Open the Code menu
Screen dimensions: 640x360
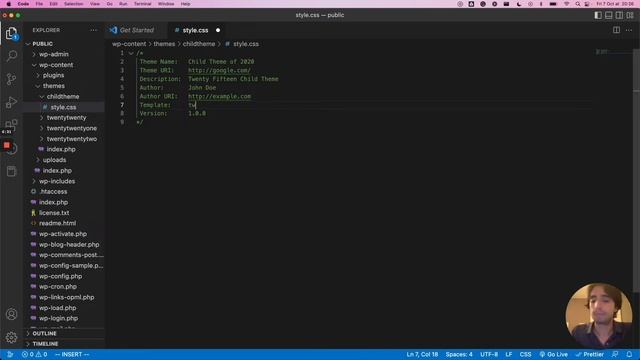click(23, 4)
